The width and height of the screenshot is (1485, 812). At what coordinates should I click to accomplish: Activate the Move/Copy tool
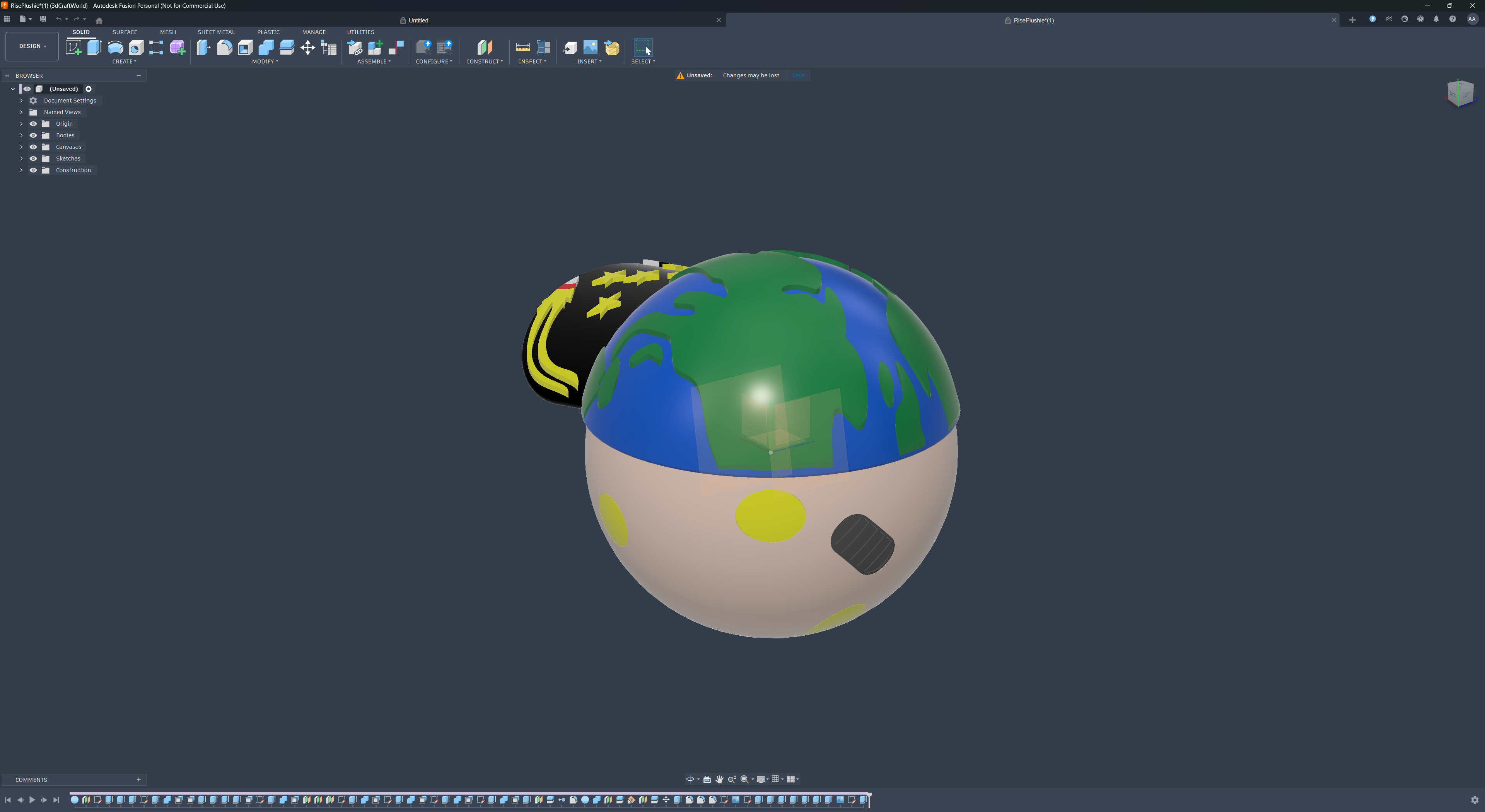(x=308, y=47)
